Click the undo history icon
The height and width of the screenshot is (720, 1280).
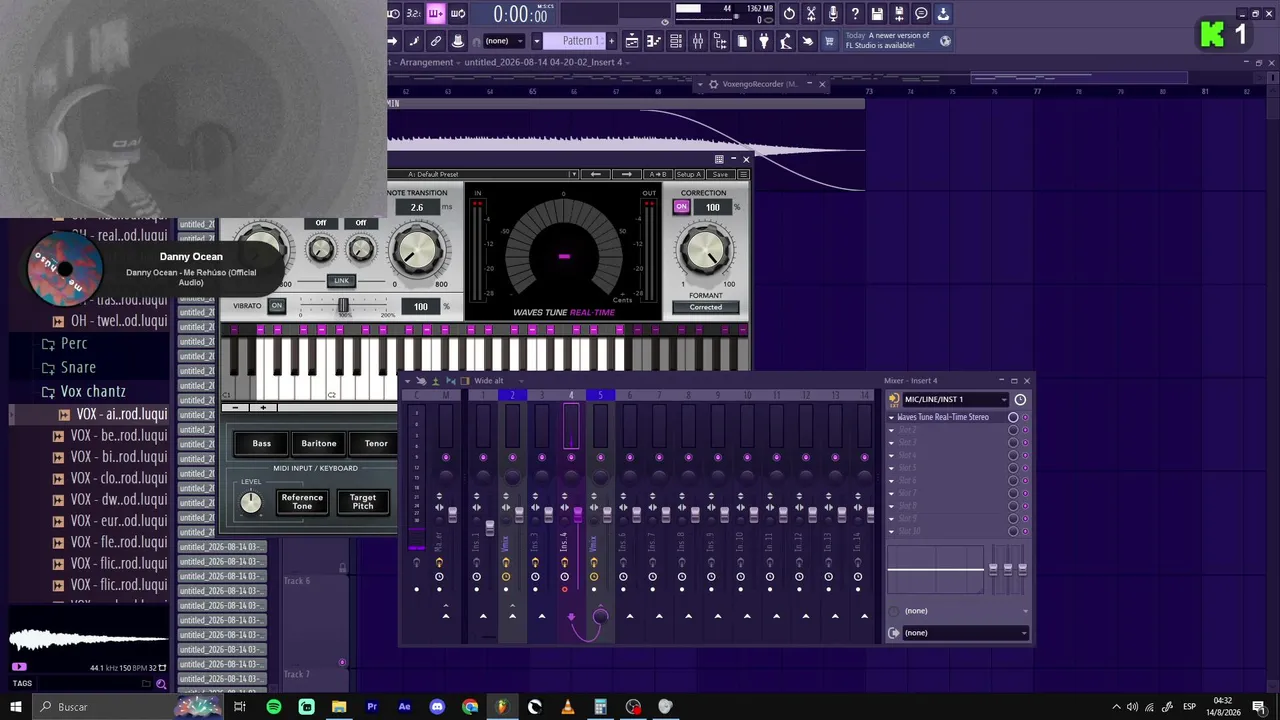tap(789, 13)
